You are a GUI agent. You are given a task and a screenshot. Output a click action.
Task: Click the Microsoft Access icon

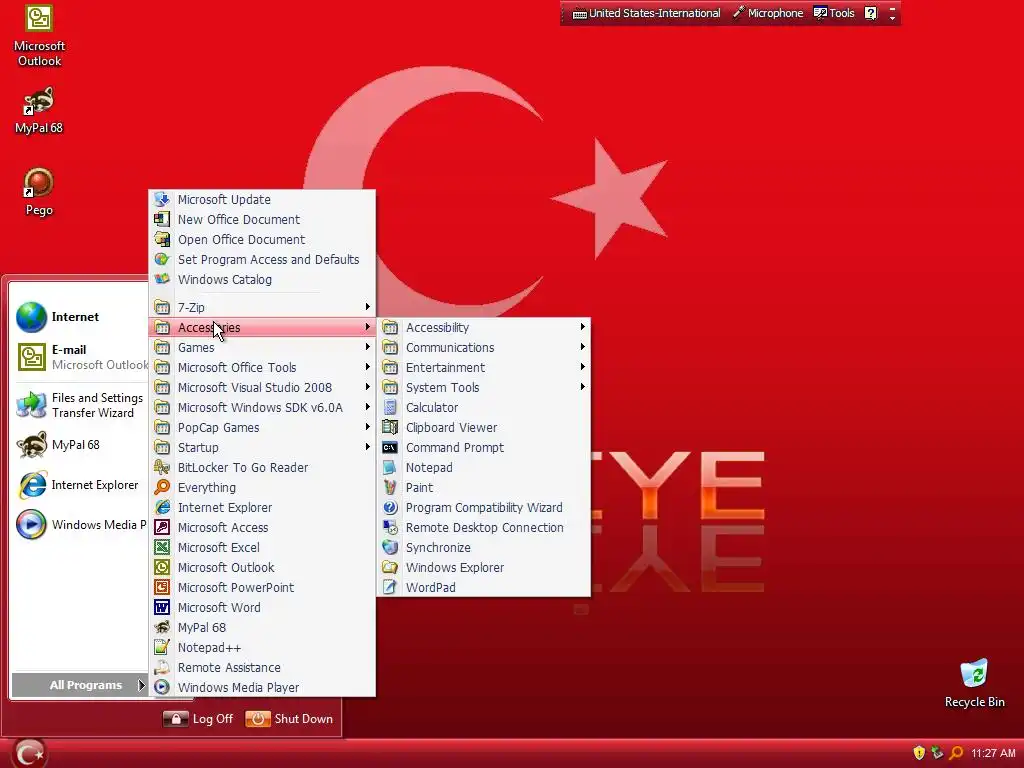[x=162, y=528]
